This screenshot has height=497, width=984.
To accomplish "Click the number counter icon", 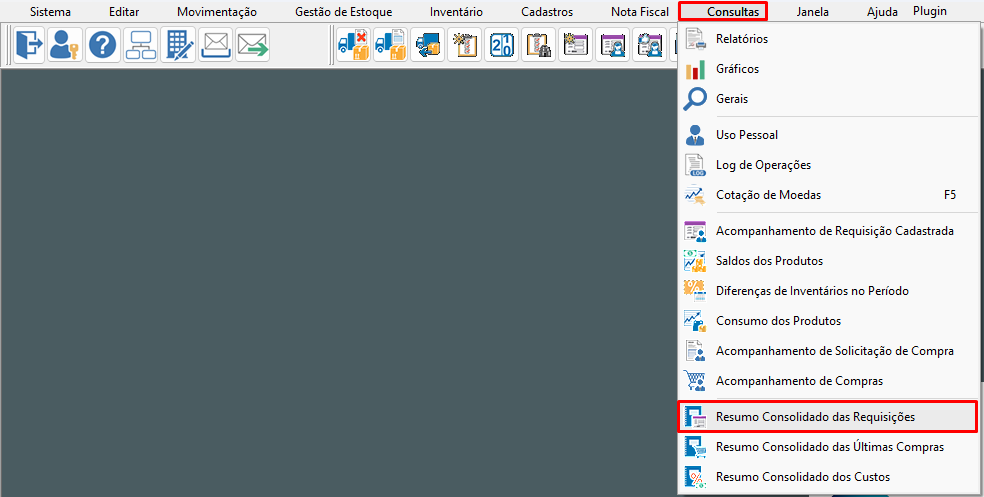I will (x=501, y=45).
